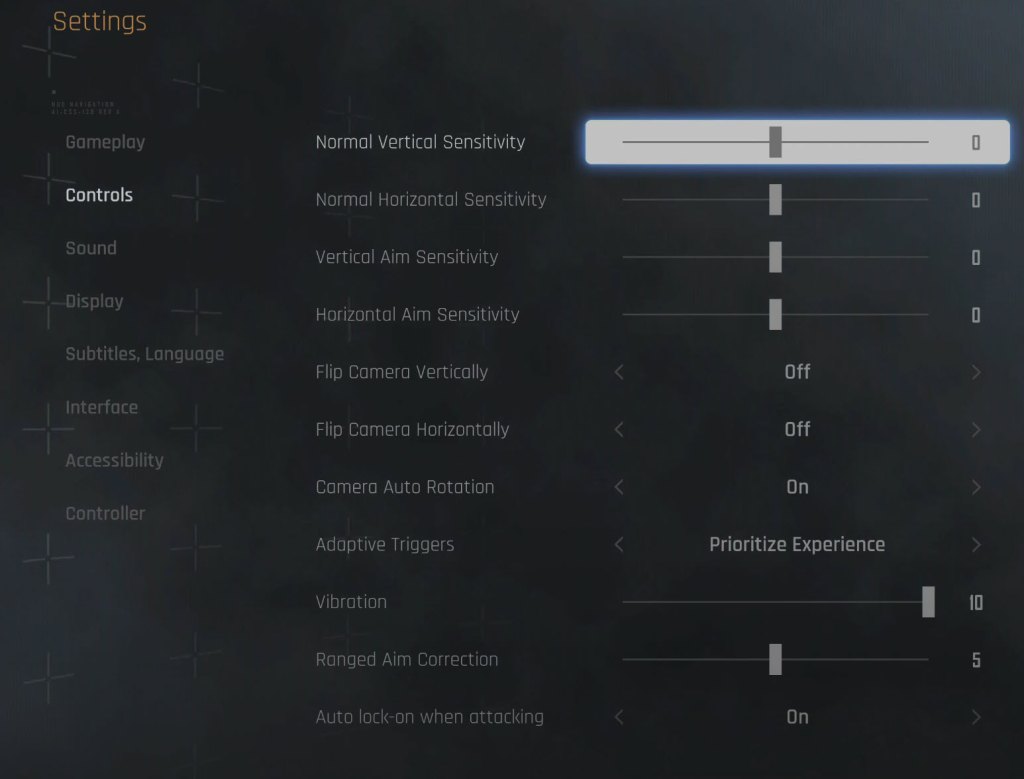Open the Display settings section
This screenshot has height=779, width=1024.
click(x=94, y=301)
